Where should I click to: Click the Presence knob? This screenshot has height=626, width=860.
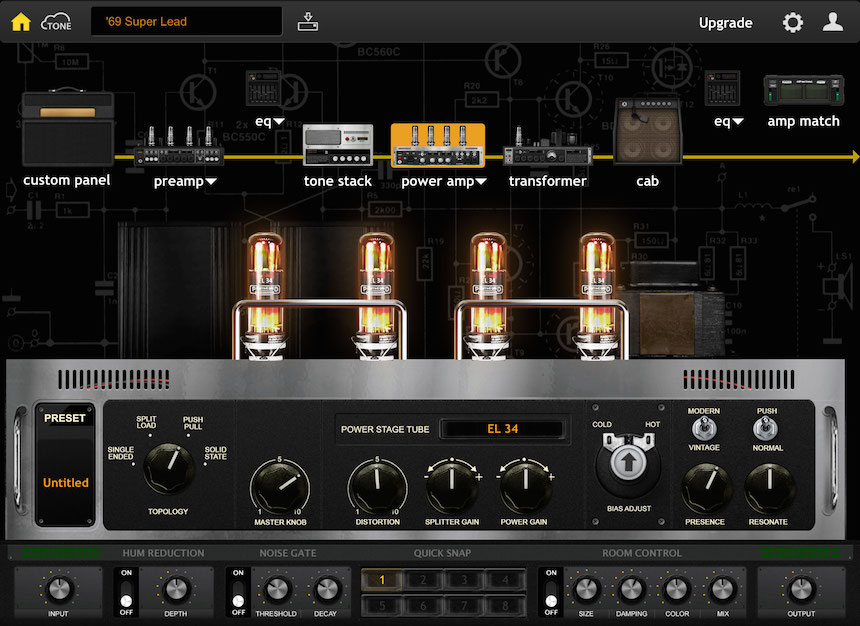[706, 488]
